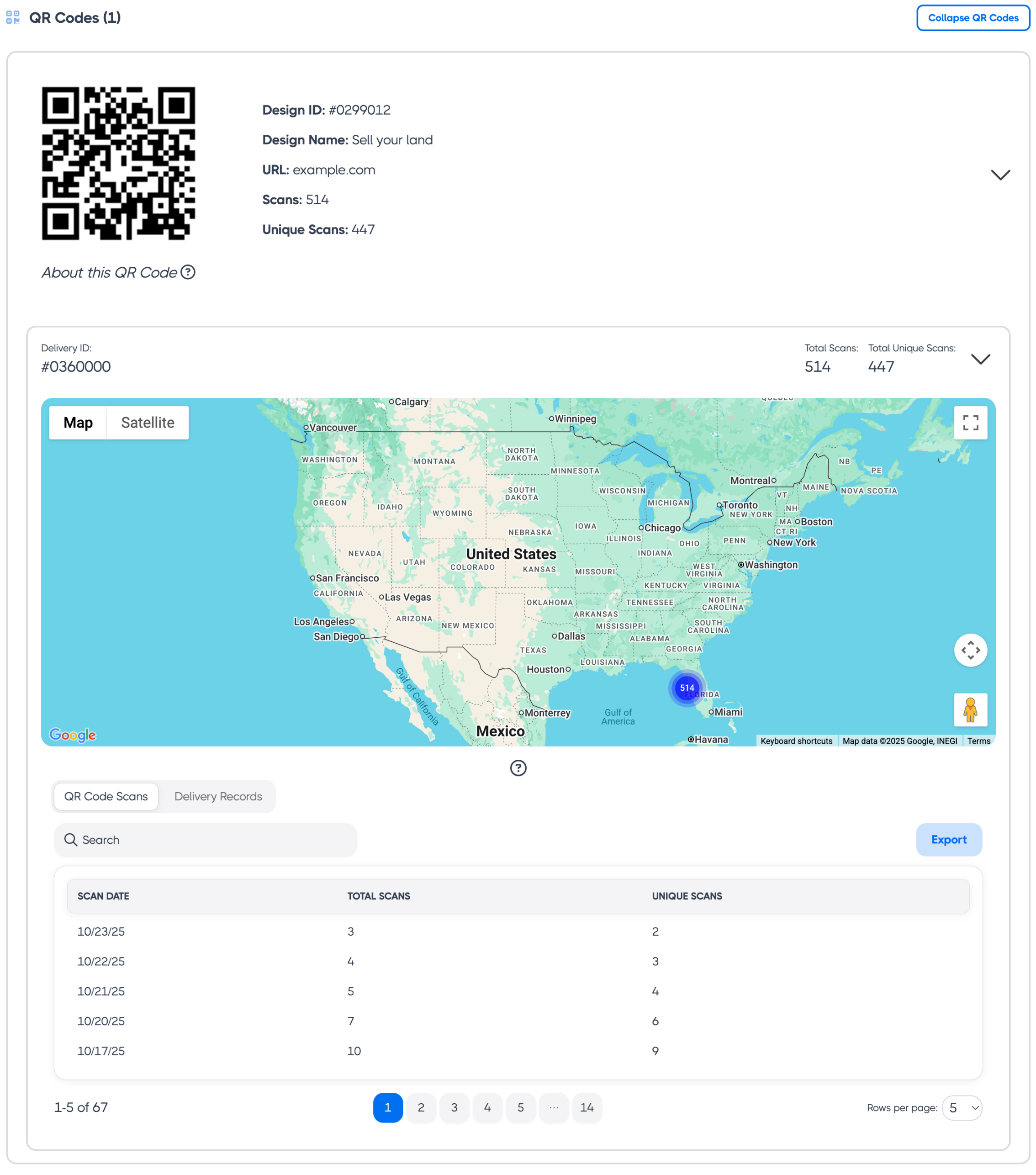Viewport: 1036px width, 1175px height.
Task: Switch to the Delivery Records tab
Action: (218, 796)
